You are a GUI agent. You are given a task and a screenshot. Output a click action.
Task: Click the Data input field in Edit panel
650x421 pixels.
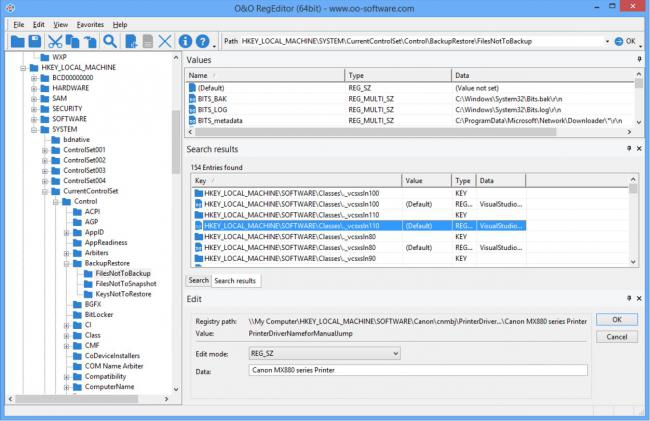418,370
